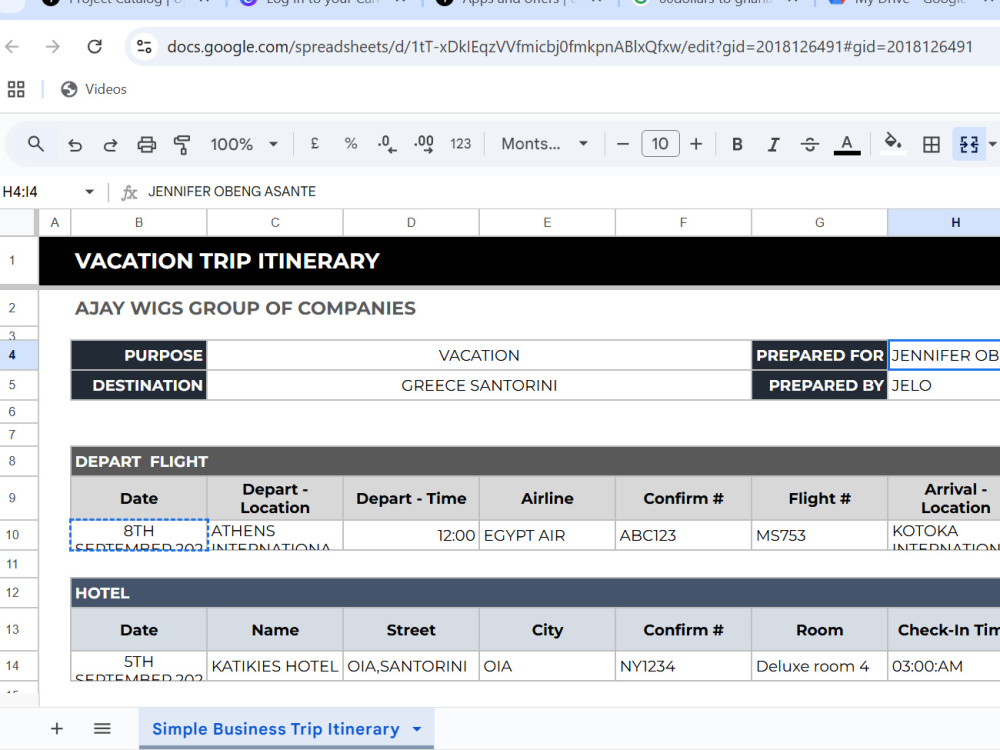1000x750 pixels.
Task: Reload the browser page
Action: [94, 47]
